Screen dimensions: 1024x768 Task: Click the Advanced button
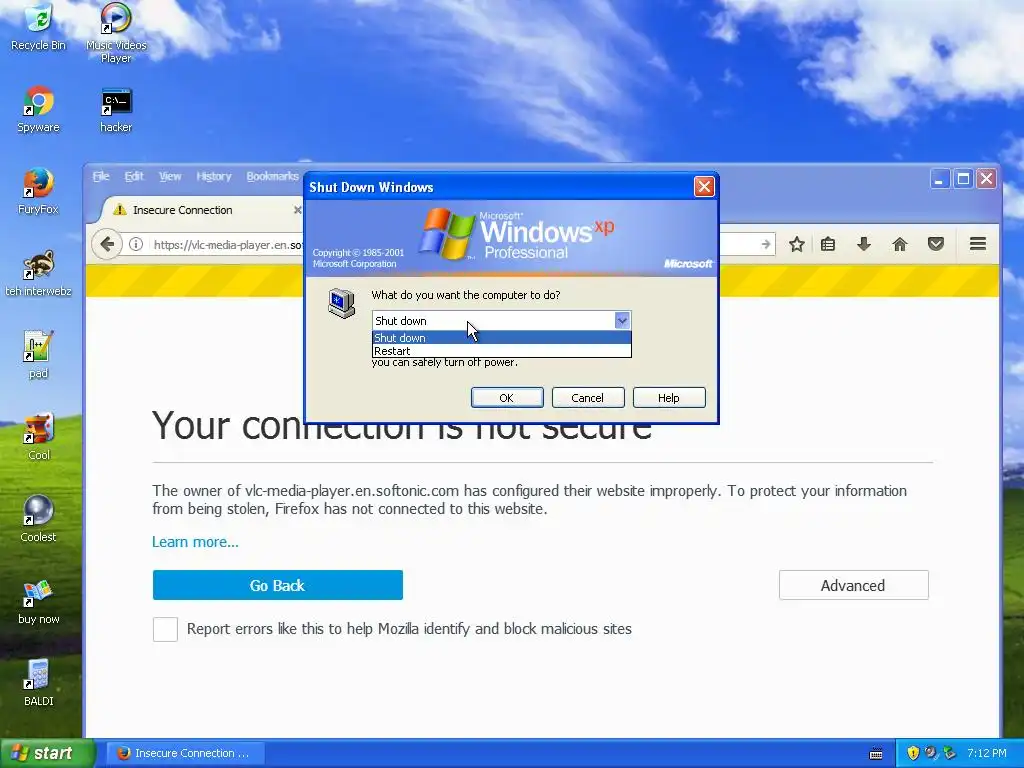(x=854, y=585)
